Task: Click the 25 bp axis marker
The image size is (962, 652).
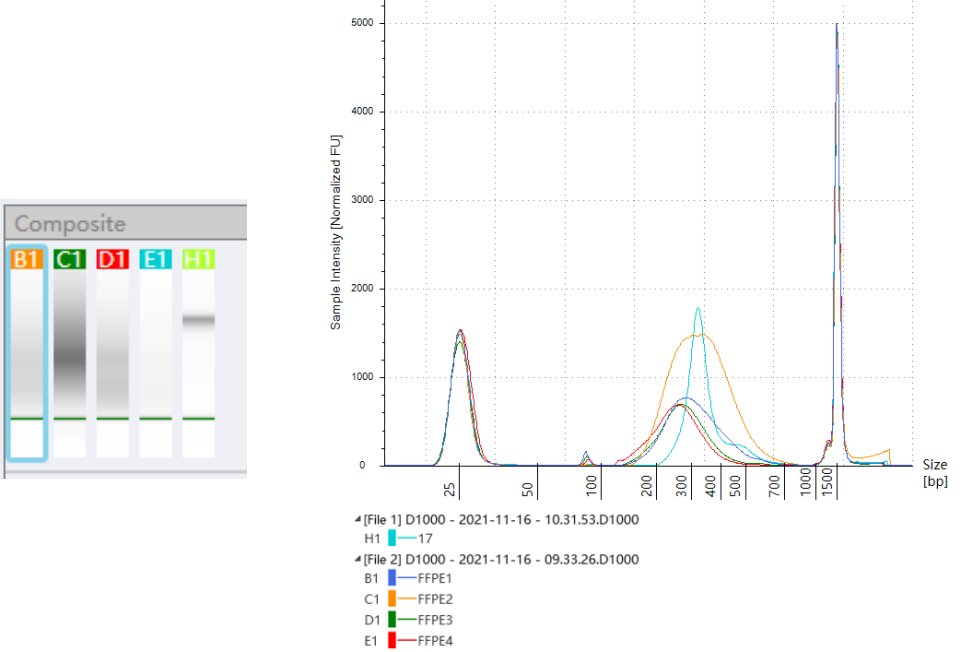Action: tap(450, 489)
